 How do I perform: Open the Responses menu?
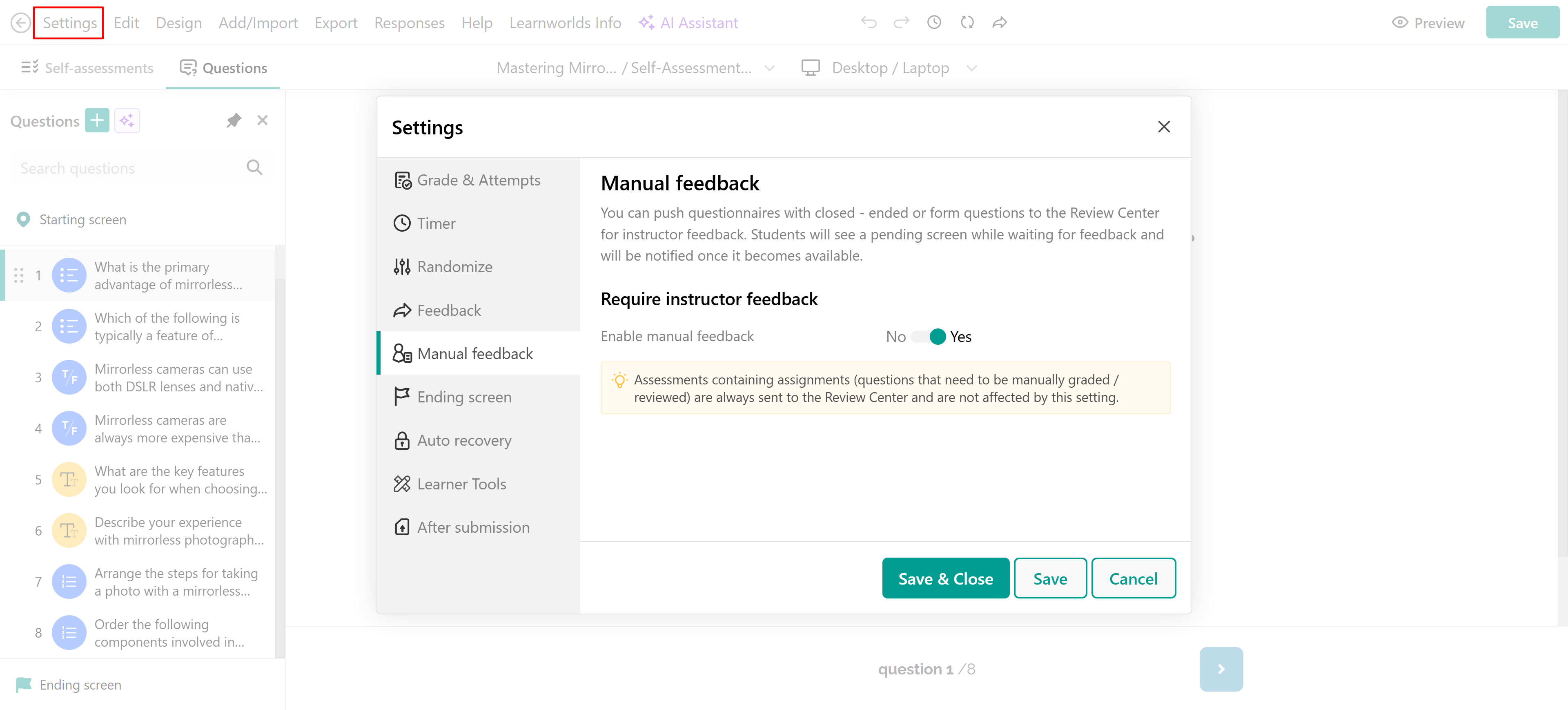(x=409, y=23)
